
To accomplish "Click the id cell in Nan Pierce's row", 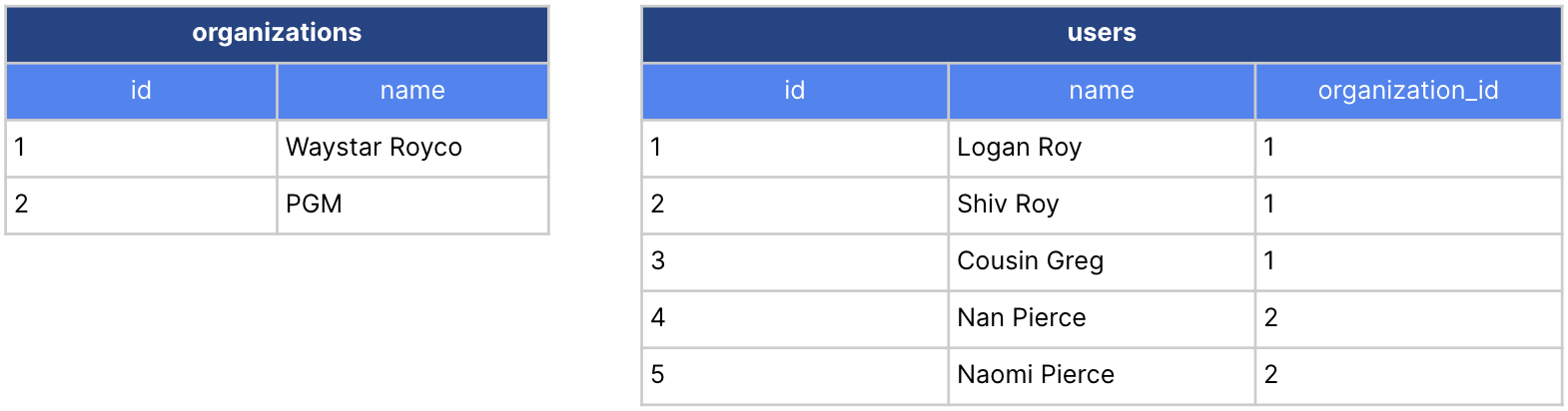I will (x=794, y=318).
